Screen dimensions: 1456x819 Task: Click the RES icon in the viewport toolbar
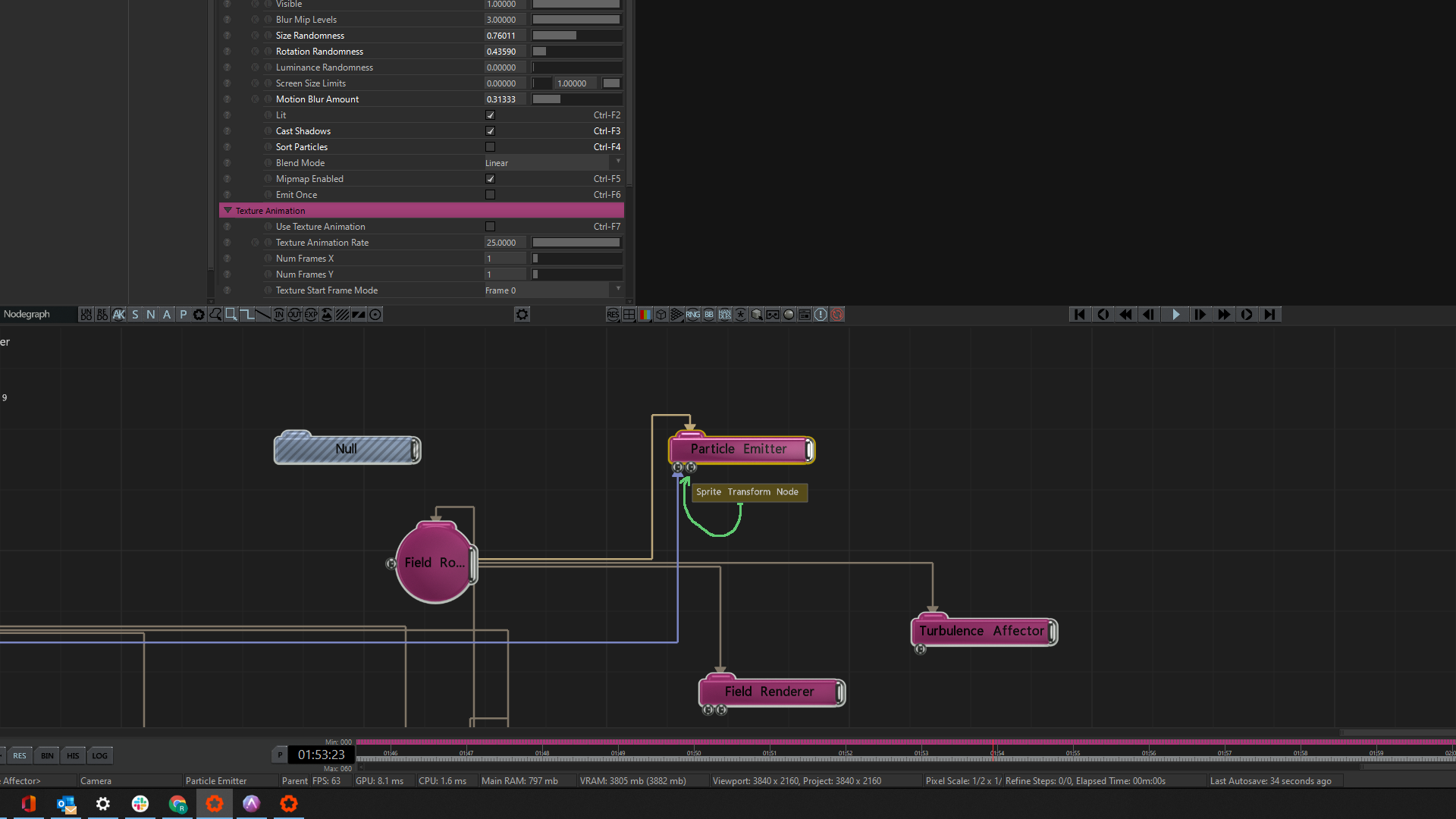[x=613, y=315]
